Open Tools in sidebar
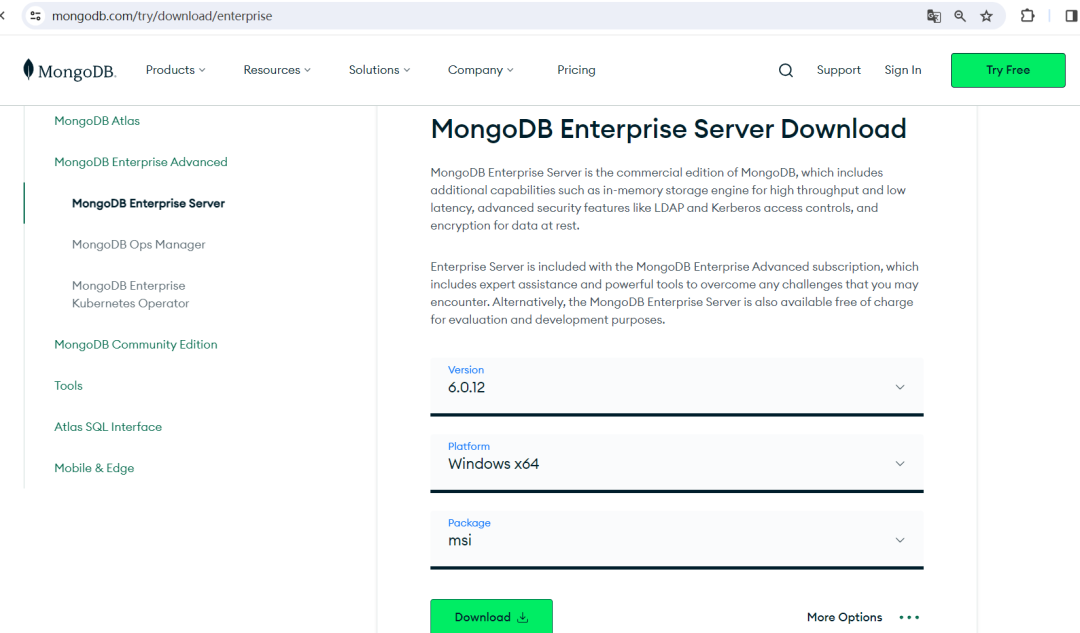The image size is (1080, 633). click(x=68, y=386)
